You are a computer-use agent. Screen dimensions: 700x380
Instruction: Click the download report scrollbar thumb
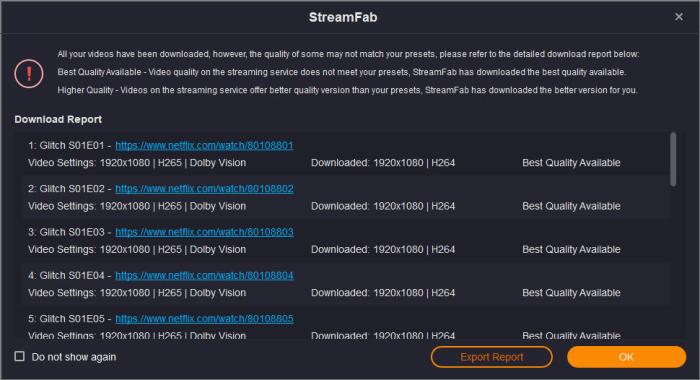(x=673, y=159)
